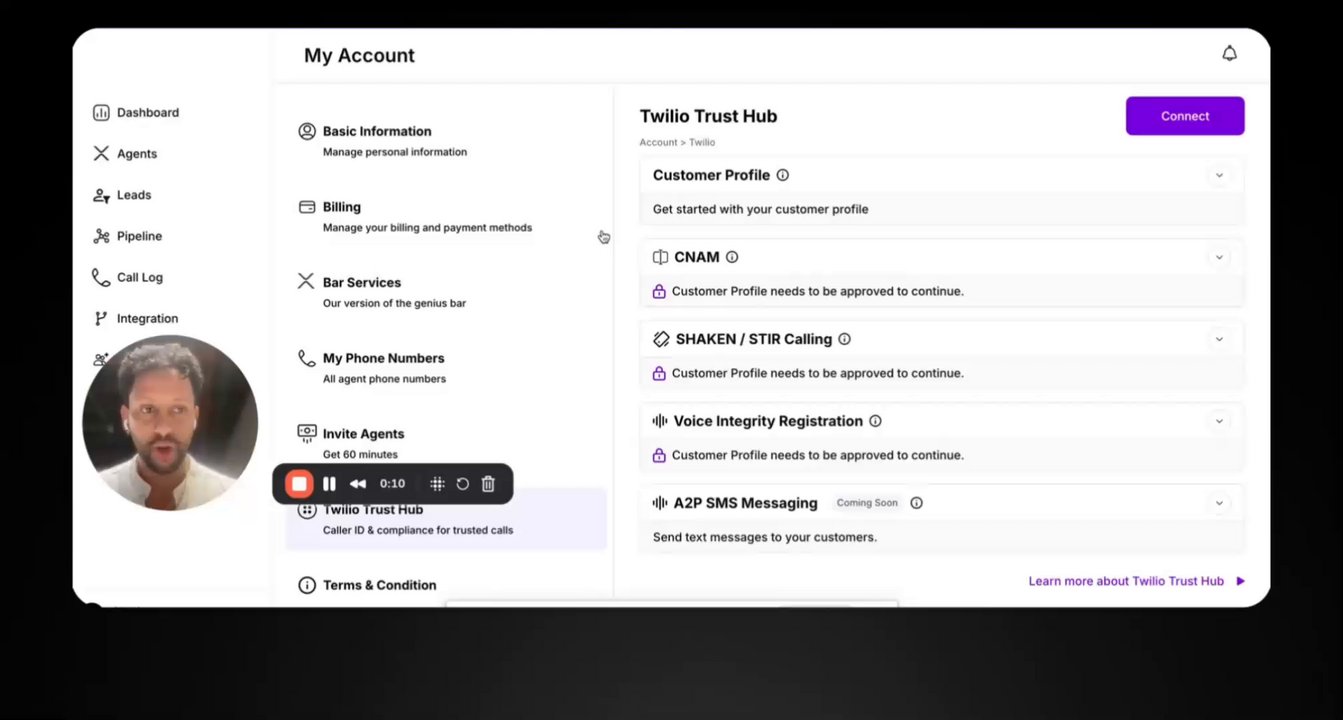Delete the recording with trash icon

click(x=488, y=484)
